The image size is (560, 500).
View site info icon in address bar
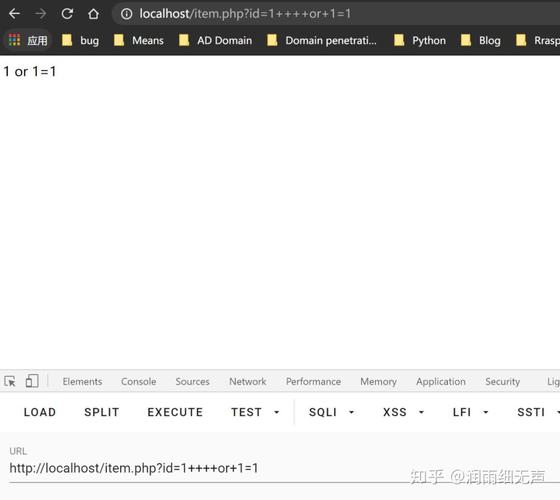[x=126, y=14]
